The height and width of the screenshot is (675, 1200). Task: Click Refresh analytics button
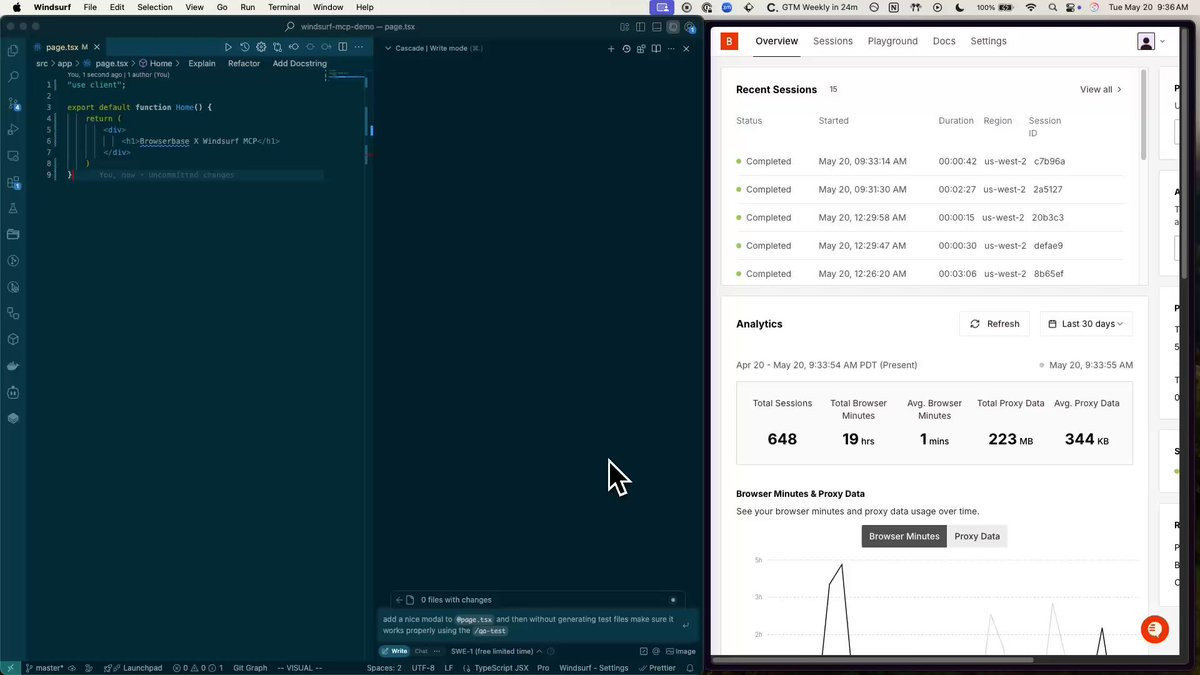pos(994,324)
